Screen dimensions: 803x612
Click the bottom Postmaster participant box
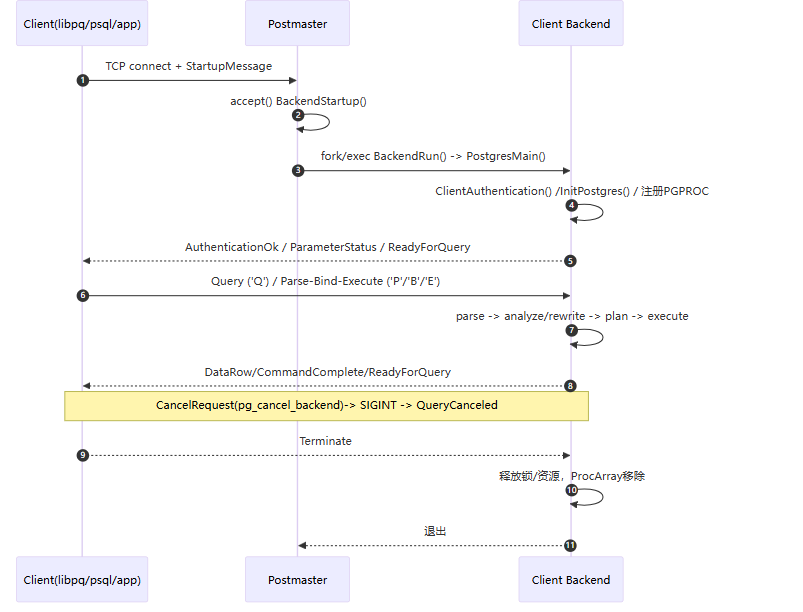pyautogui.click(x=297, y=579)
